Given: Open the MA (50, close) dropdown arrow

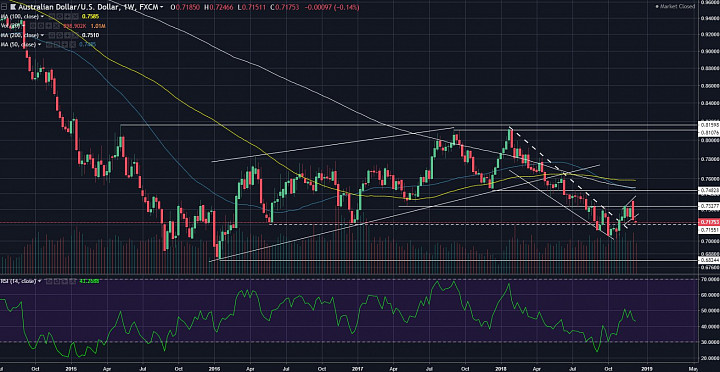Looking at the screenshot, I should coord(39,44).
